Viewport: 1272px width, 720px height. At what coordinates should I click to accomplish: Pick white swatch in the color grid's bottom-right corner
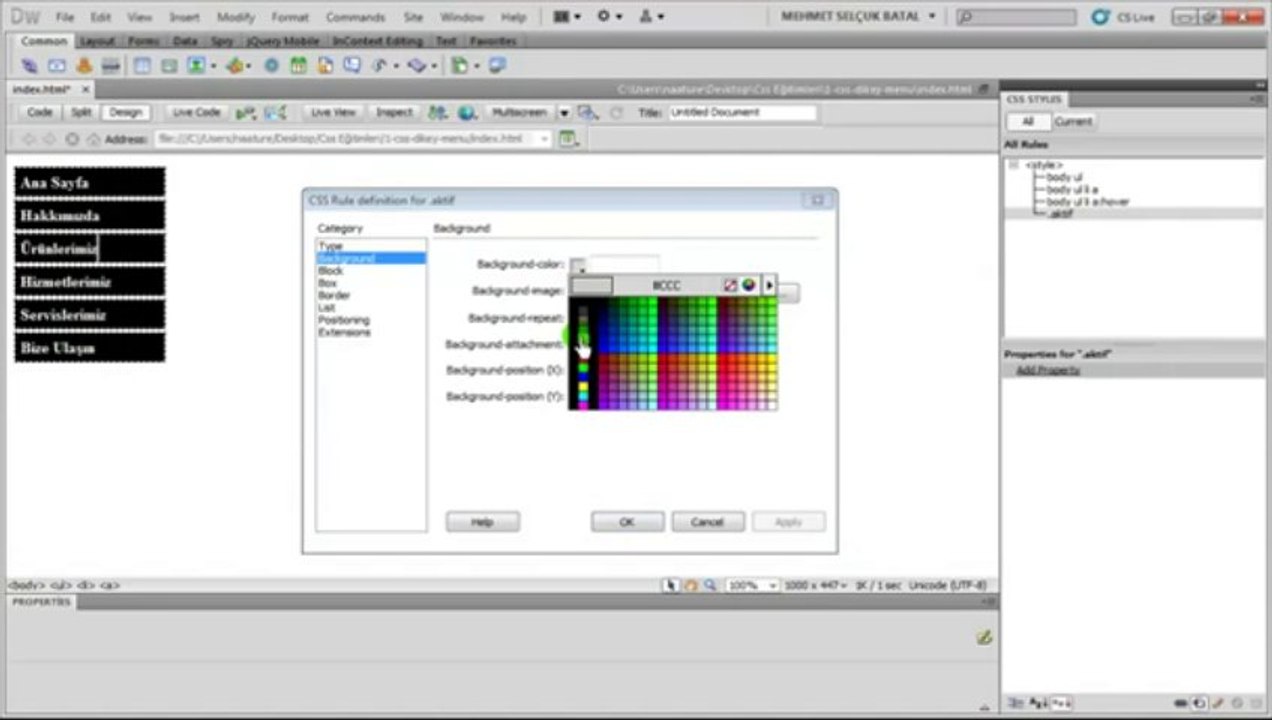point(772,404)
